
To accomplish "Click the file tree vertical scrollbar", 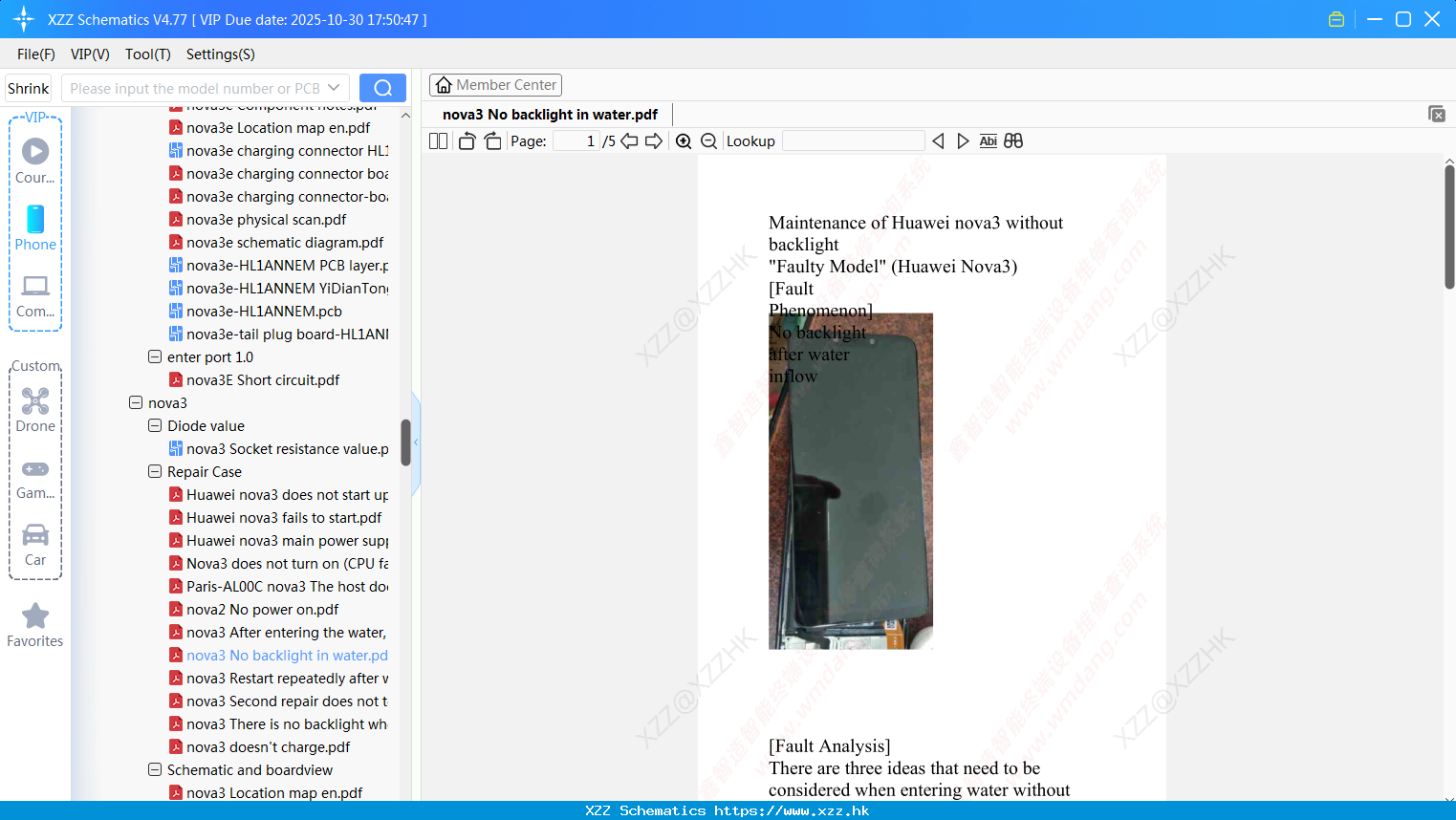I will tap(405, 442).
